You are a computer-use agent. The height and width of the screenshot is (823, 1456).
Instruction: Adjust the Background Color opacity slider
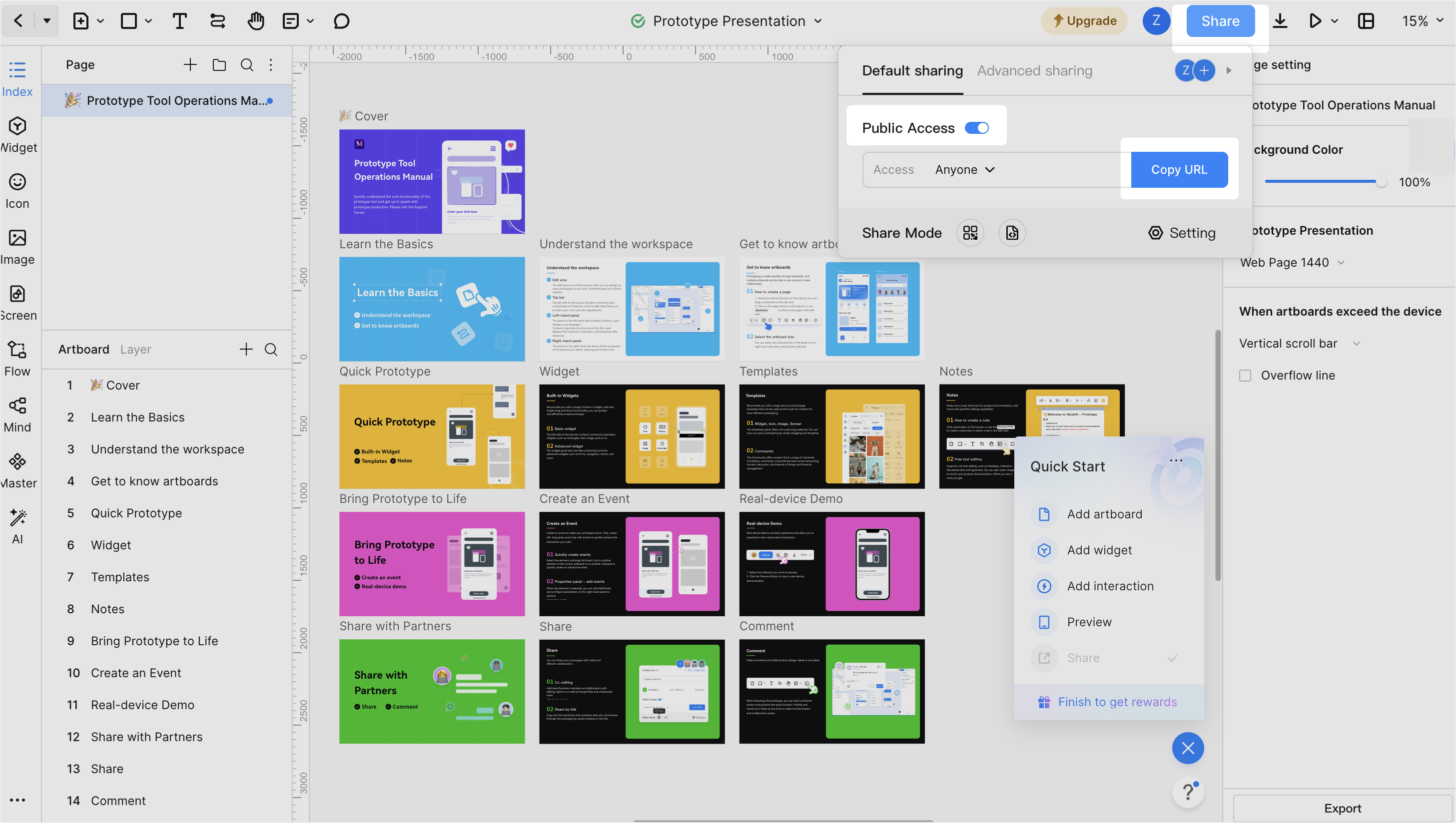(x=1382, y=181)
